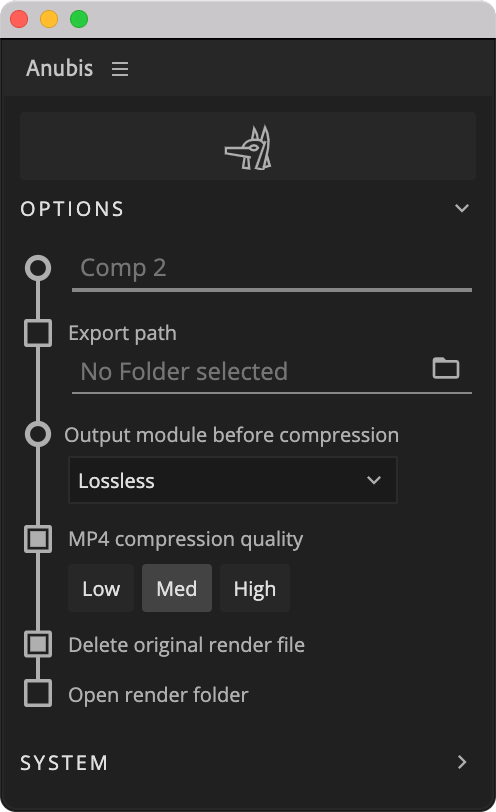Click the Anubis jackal logo banner

click(248, 146)
